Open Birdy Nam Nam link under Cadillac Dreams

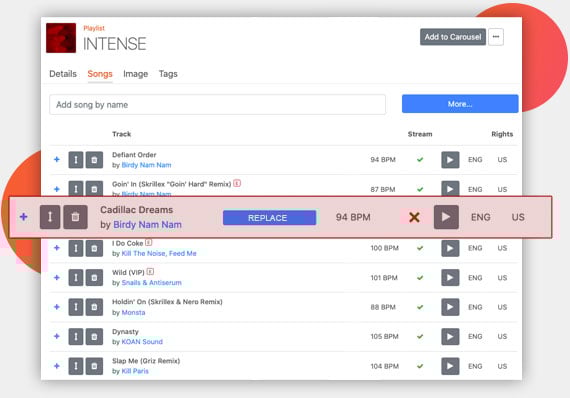[147, 225]
